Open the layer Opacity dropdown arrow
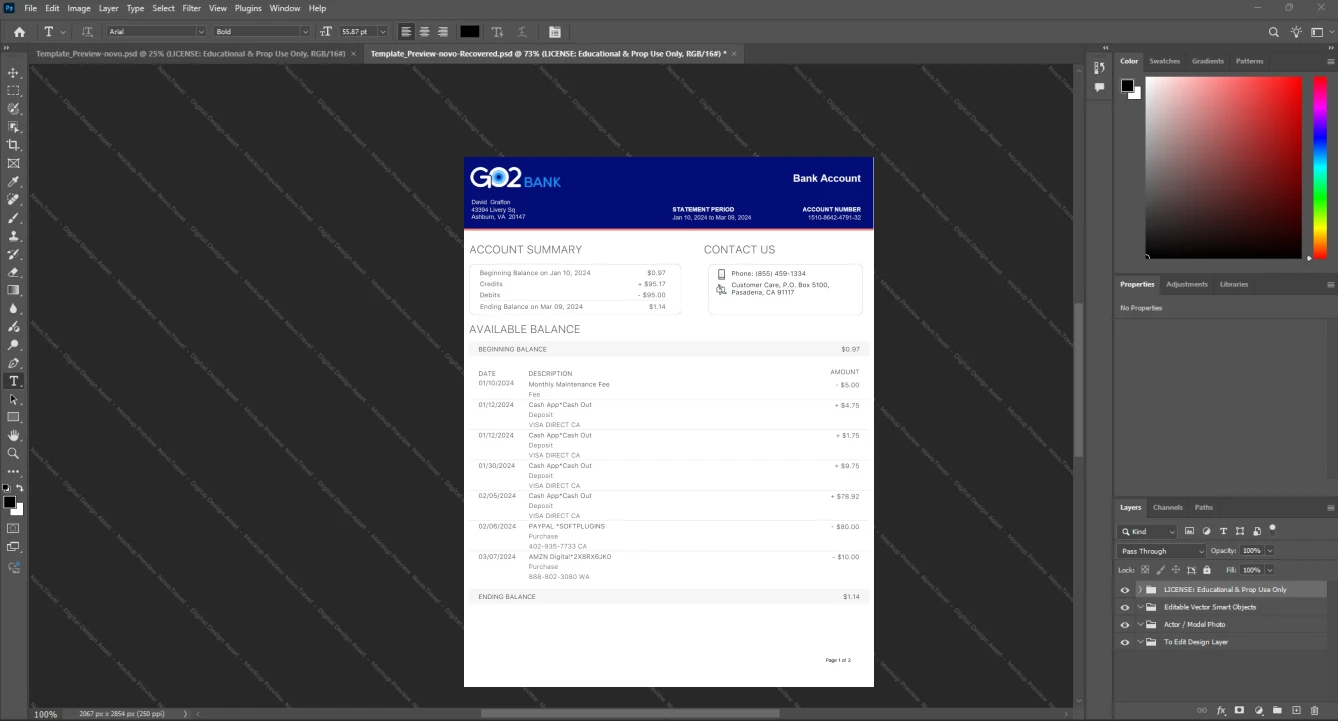The height and width of the screenshot is (721, 1338). tap(1270, 551)
